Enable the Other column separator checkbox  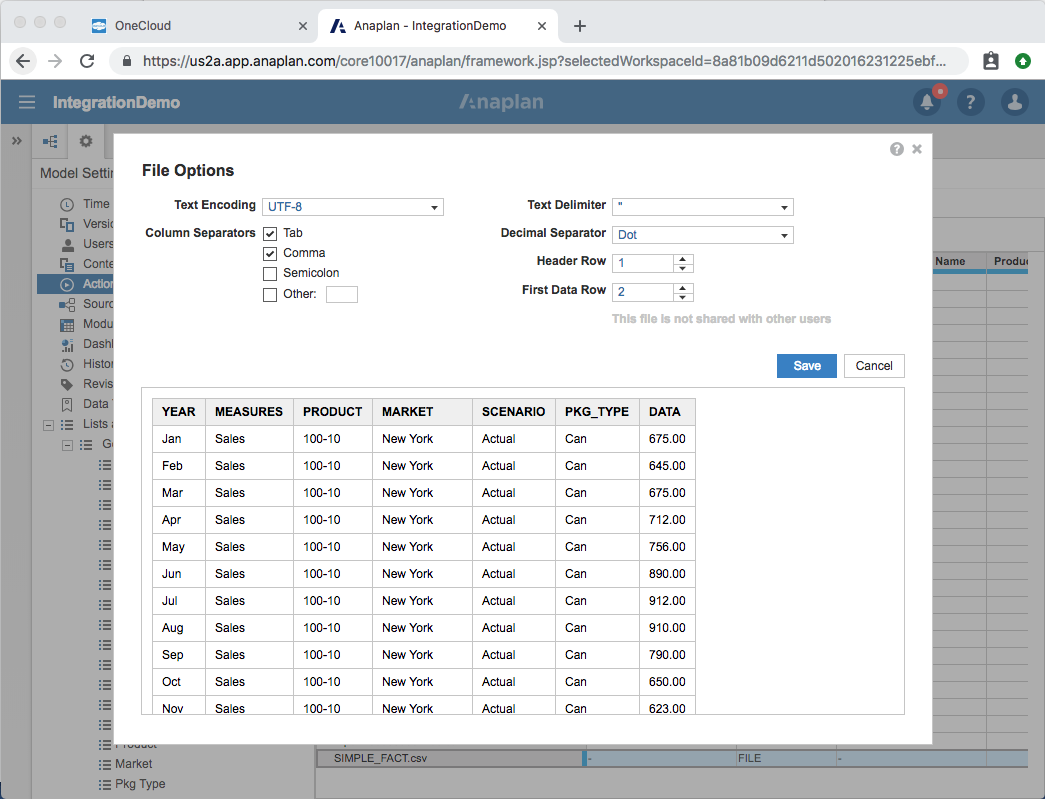(x=270, y=295)
